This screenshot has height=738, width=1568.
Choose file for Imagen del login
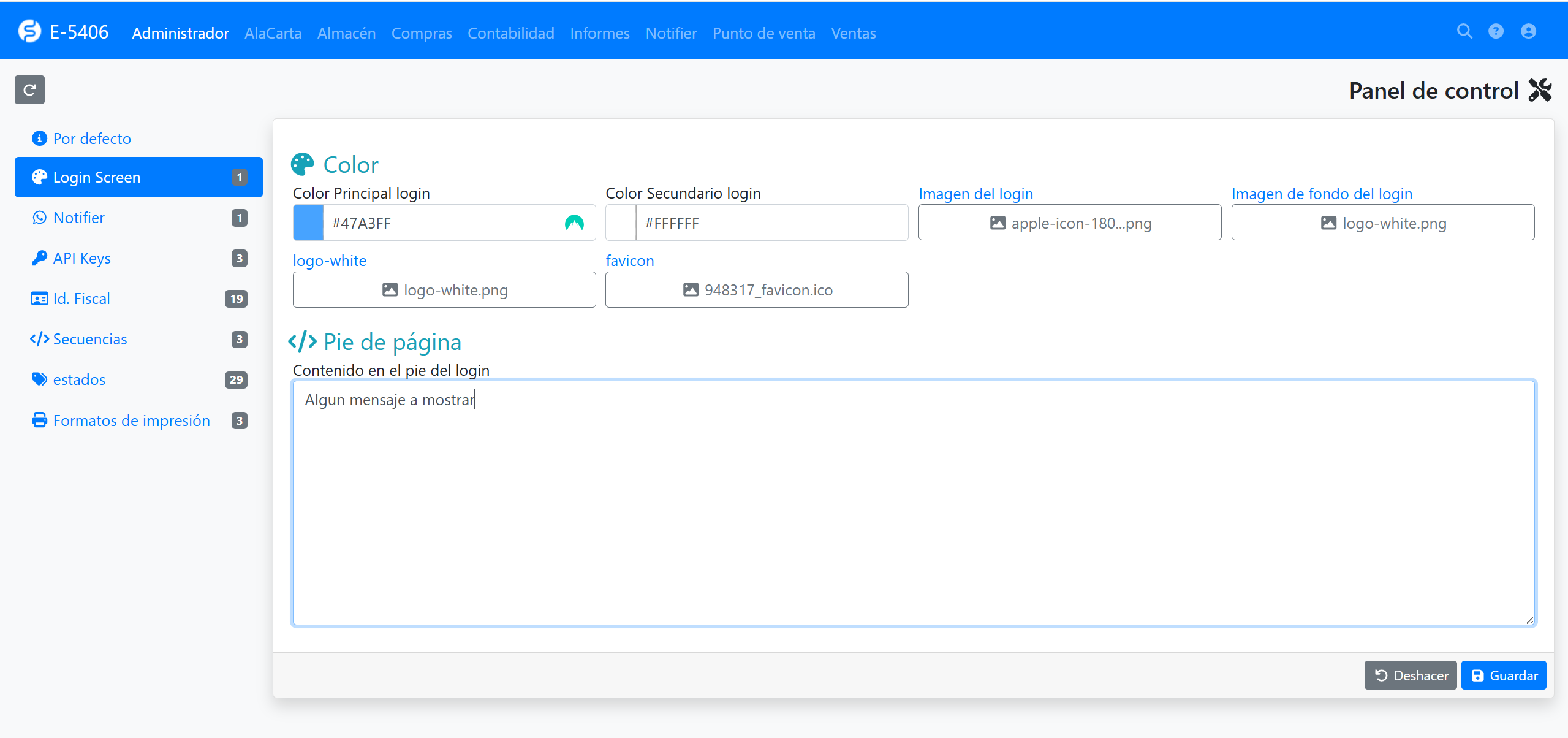pos(1069,223)
